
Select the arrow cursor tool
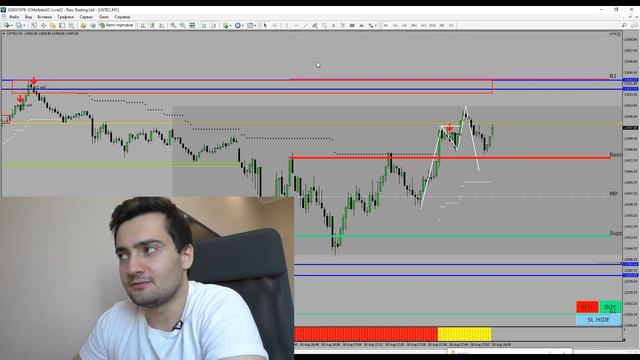pos(265,25)
